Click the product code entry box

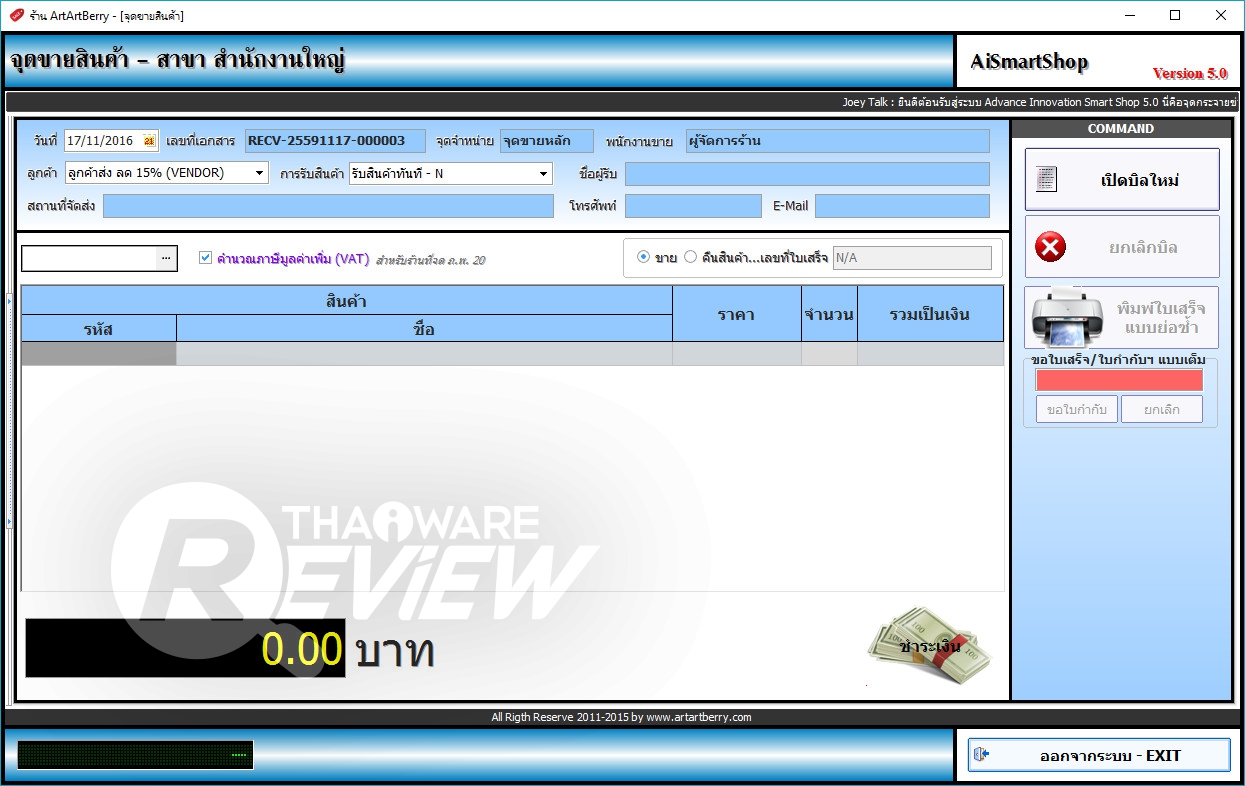click(x=89, y=258)
